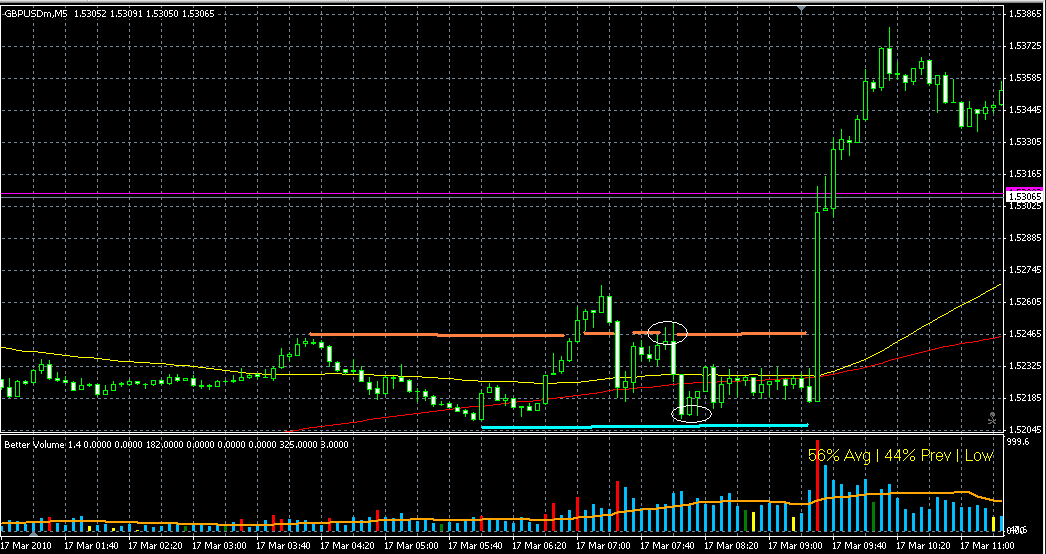
Task: Click price axis label 1.53165
Action: pyautogui.click(x=1025, y=174)
